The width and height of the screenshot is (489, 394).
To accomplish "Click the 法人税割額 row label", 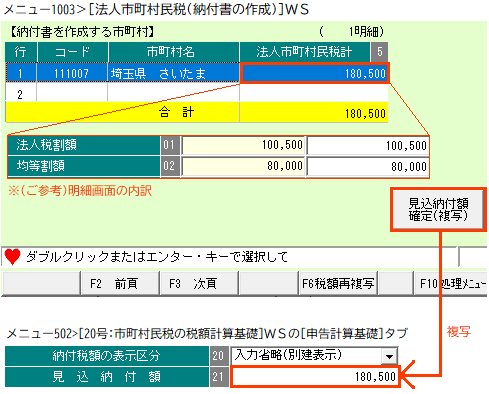I will 84,145.
